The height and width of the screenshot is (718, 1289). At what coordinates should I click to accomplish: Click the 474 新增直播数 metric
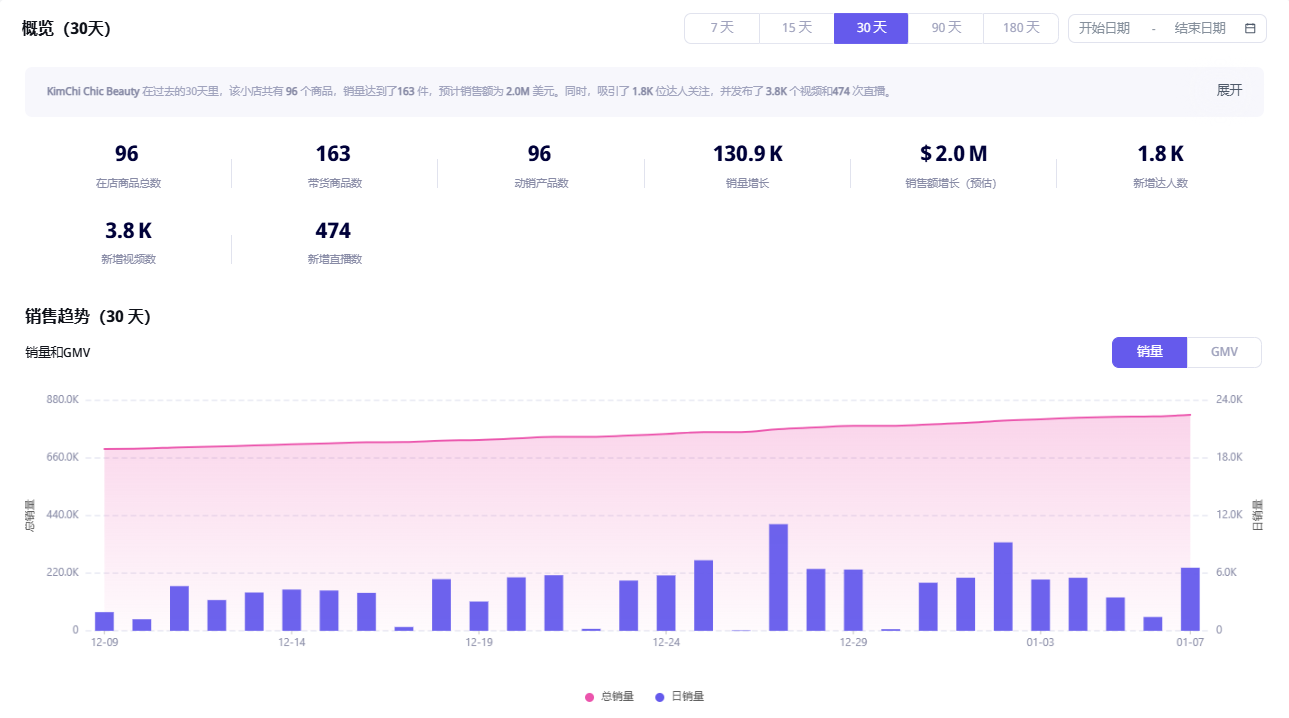pos(333,231)
